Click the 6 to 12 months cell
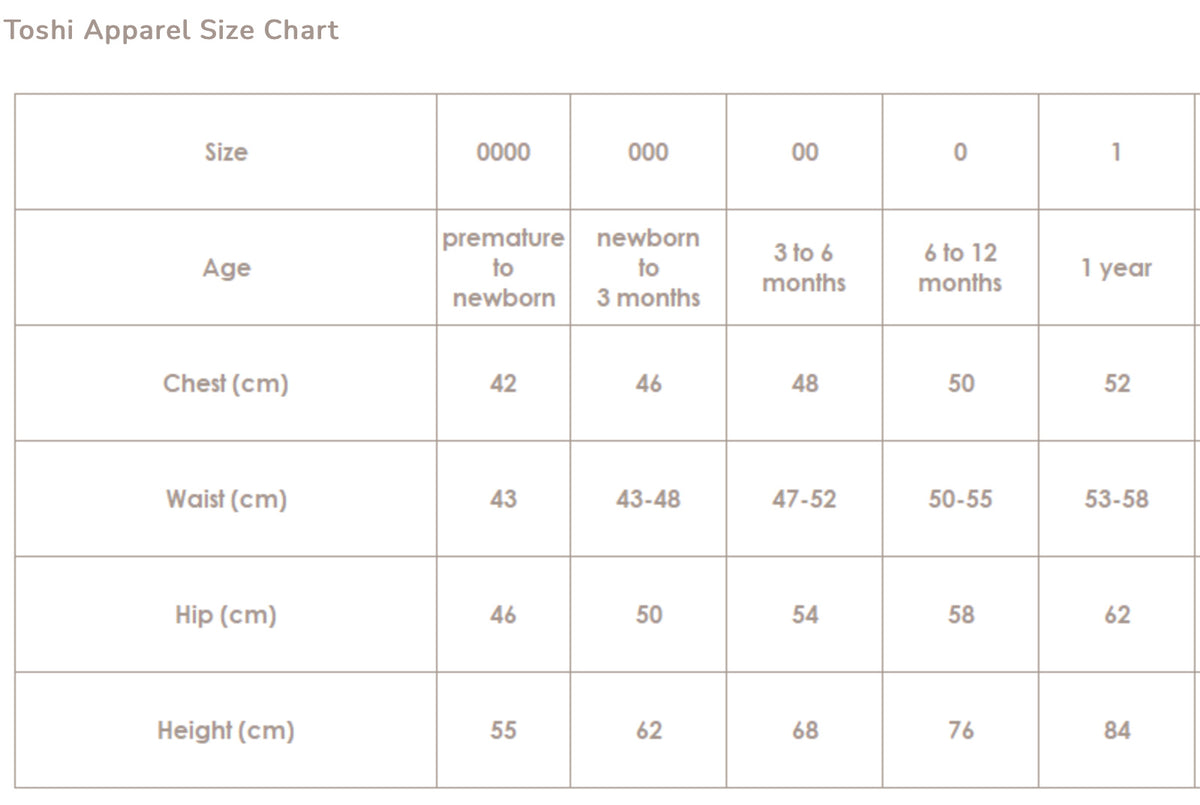The height and width of the screenshot is (805, 1200). [x=960, y=268]
